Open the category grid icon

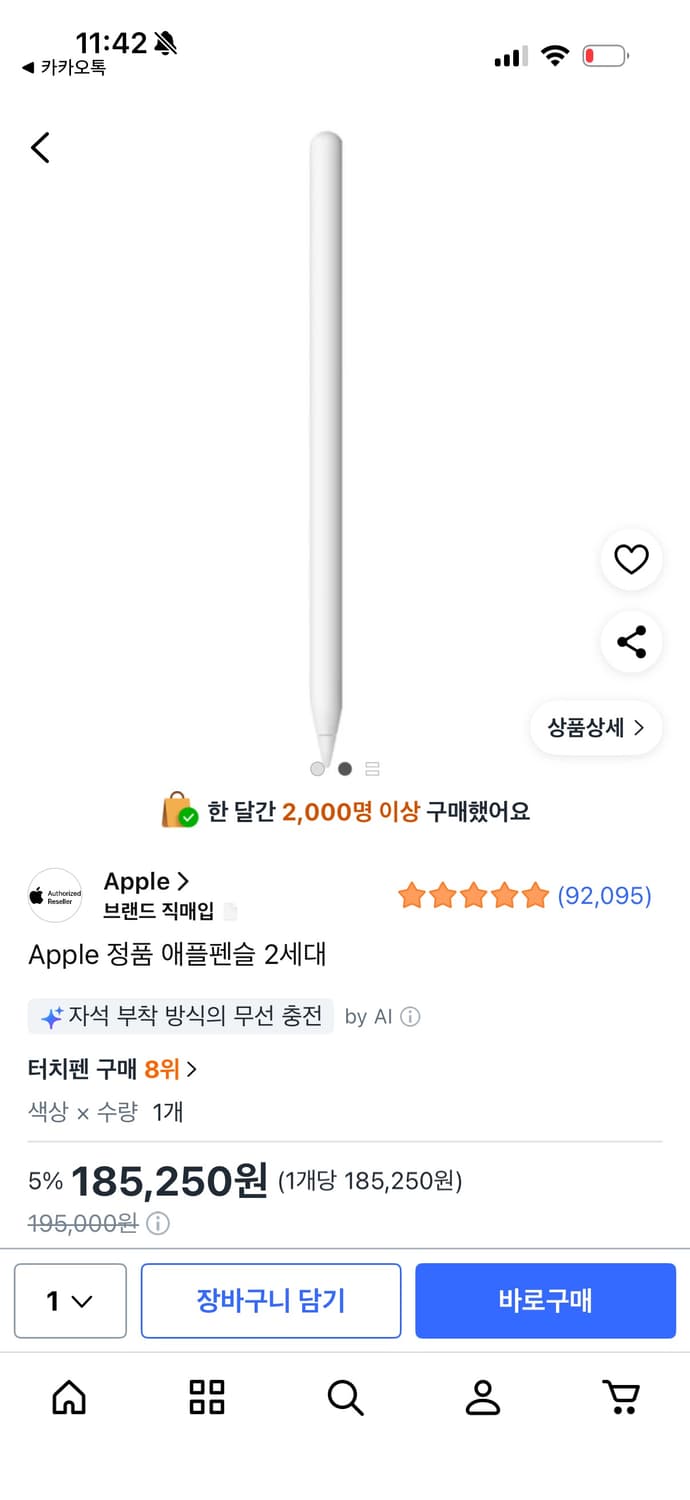[205, 1399]
